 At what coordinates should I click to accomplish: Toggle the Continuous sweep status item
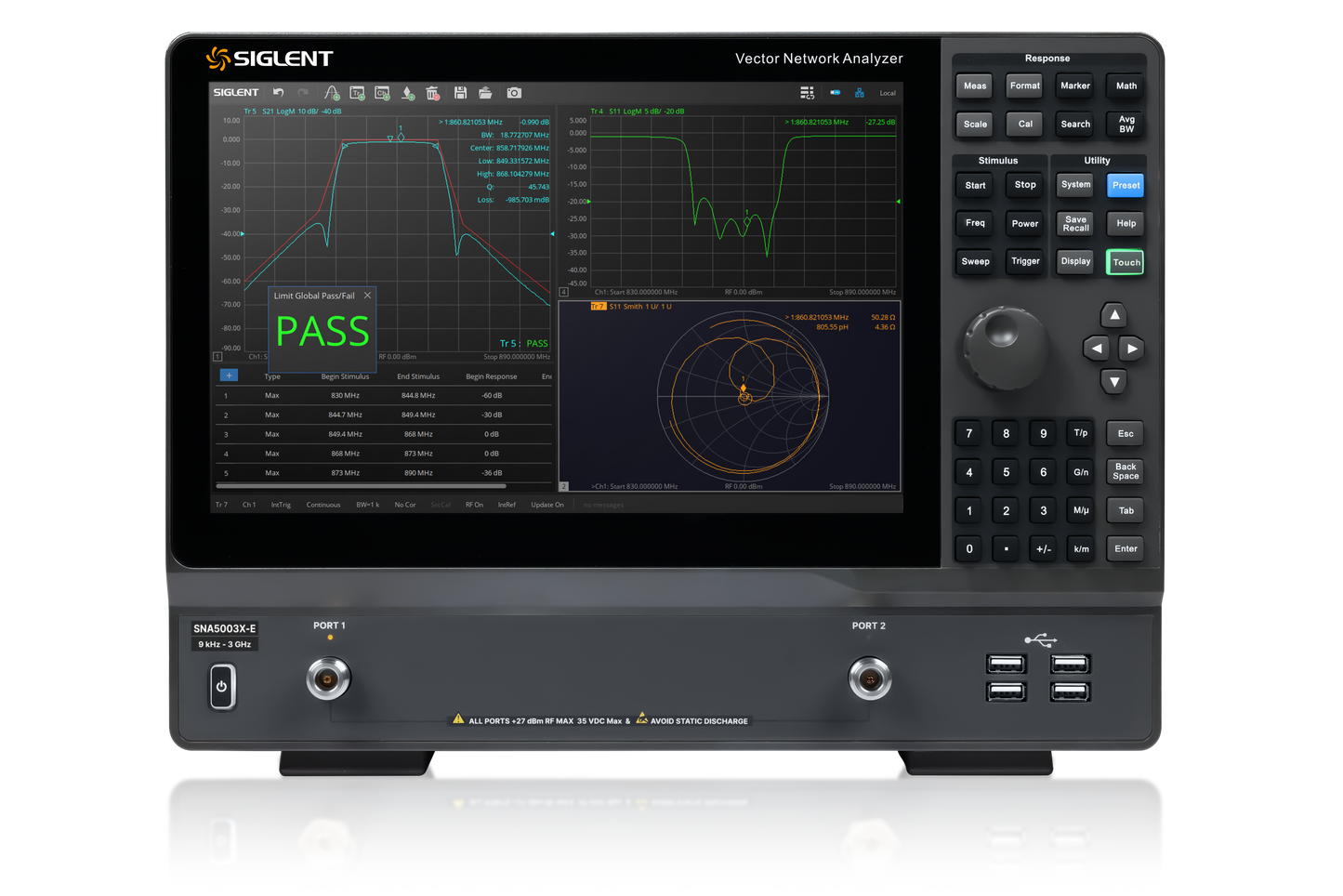tap(323, 505)
